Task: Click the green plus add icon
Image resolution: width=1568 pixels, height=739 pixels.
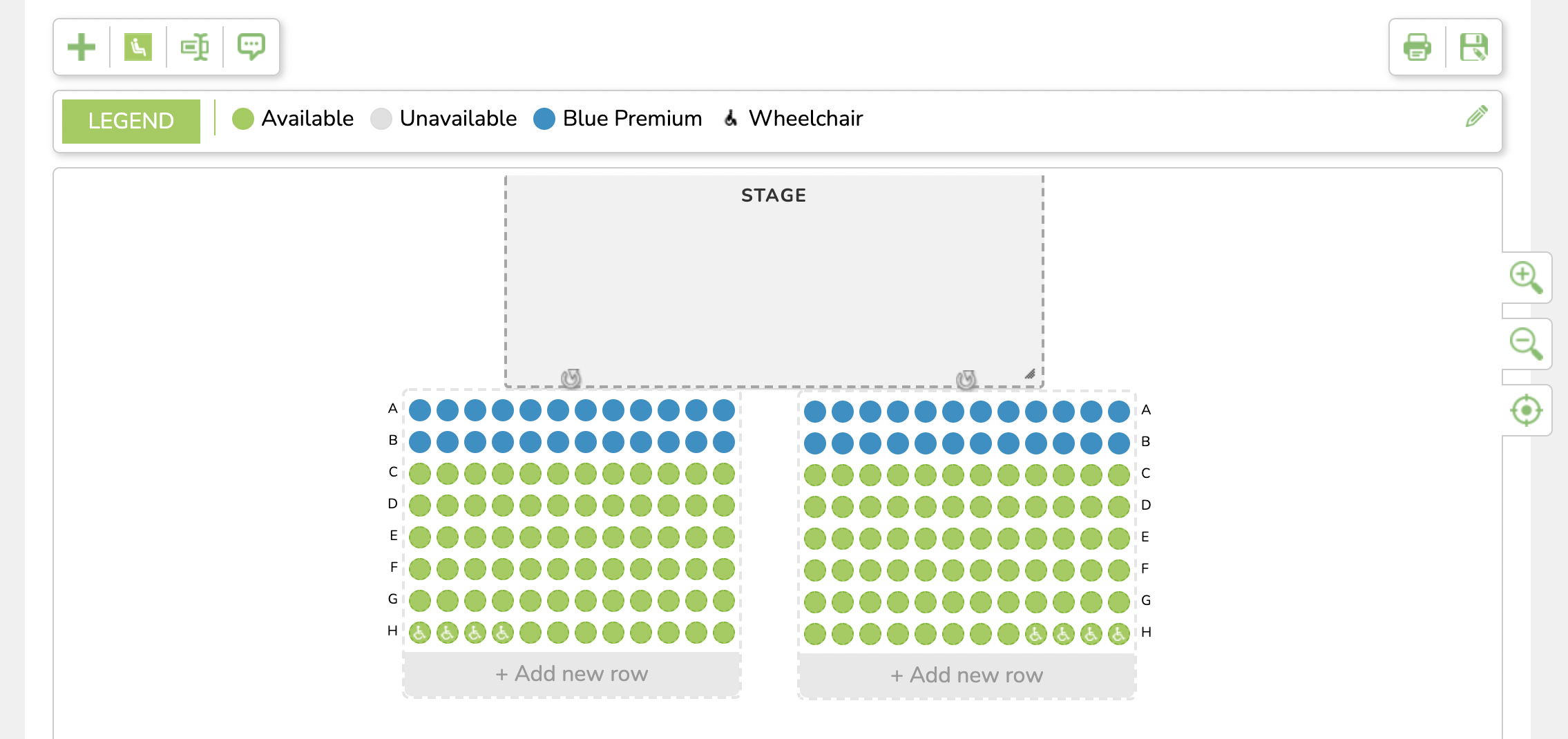Action: pyautogui.click(x=82, y=47)
